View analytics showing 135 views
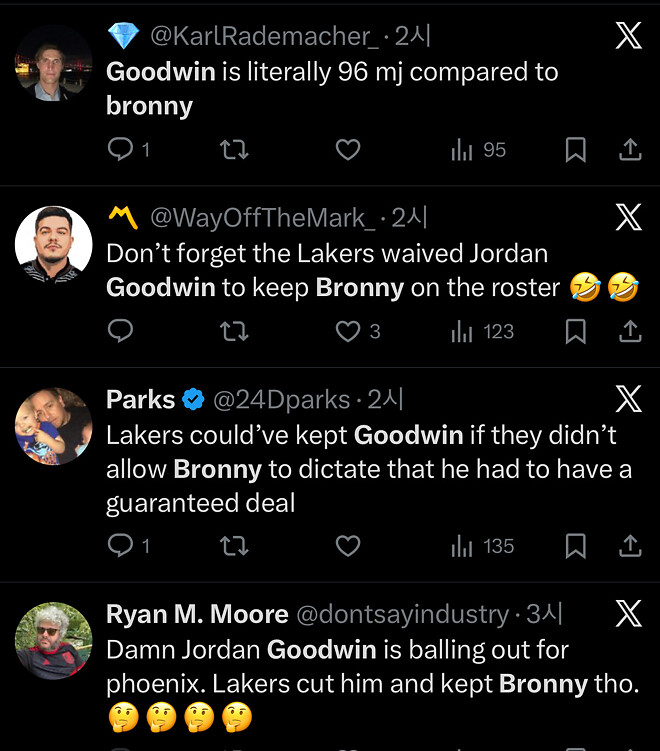 pyautogui.click(x=482, y=546)
